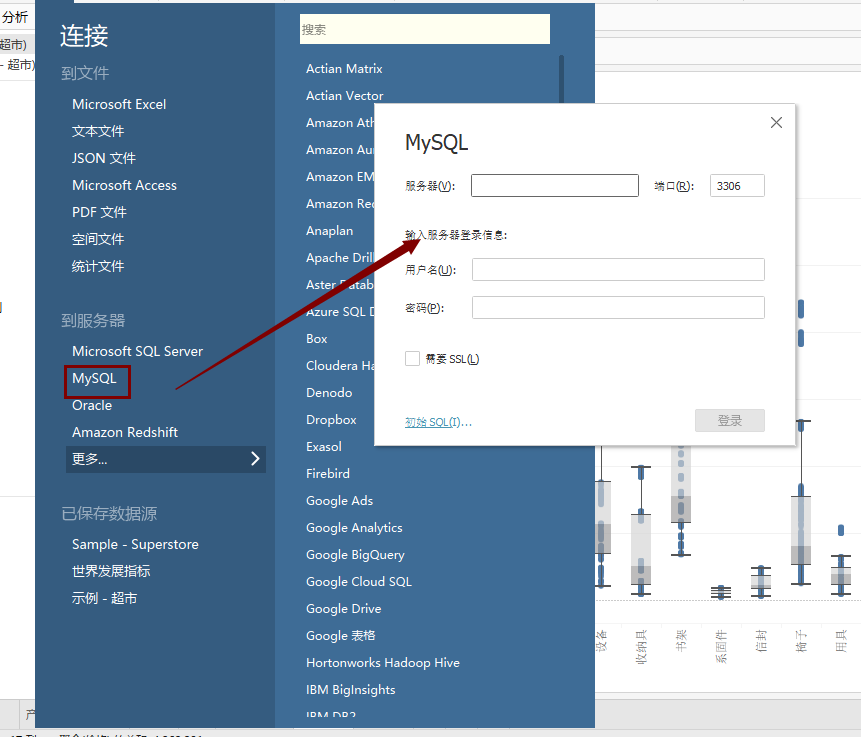
Task: Choose the Microsoft SQL Server connection
Action: pos(137,351)
